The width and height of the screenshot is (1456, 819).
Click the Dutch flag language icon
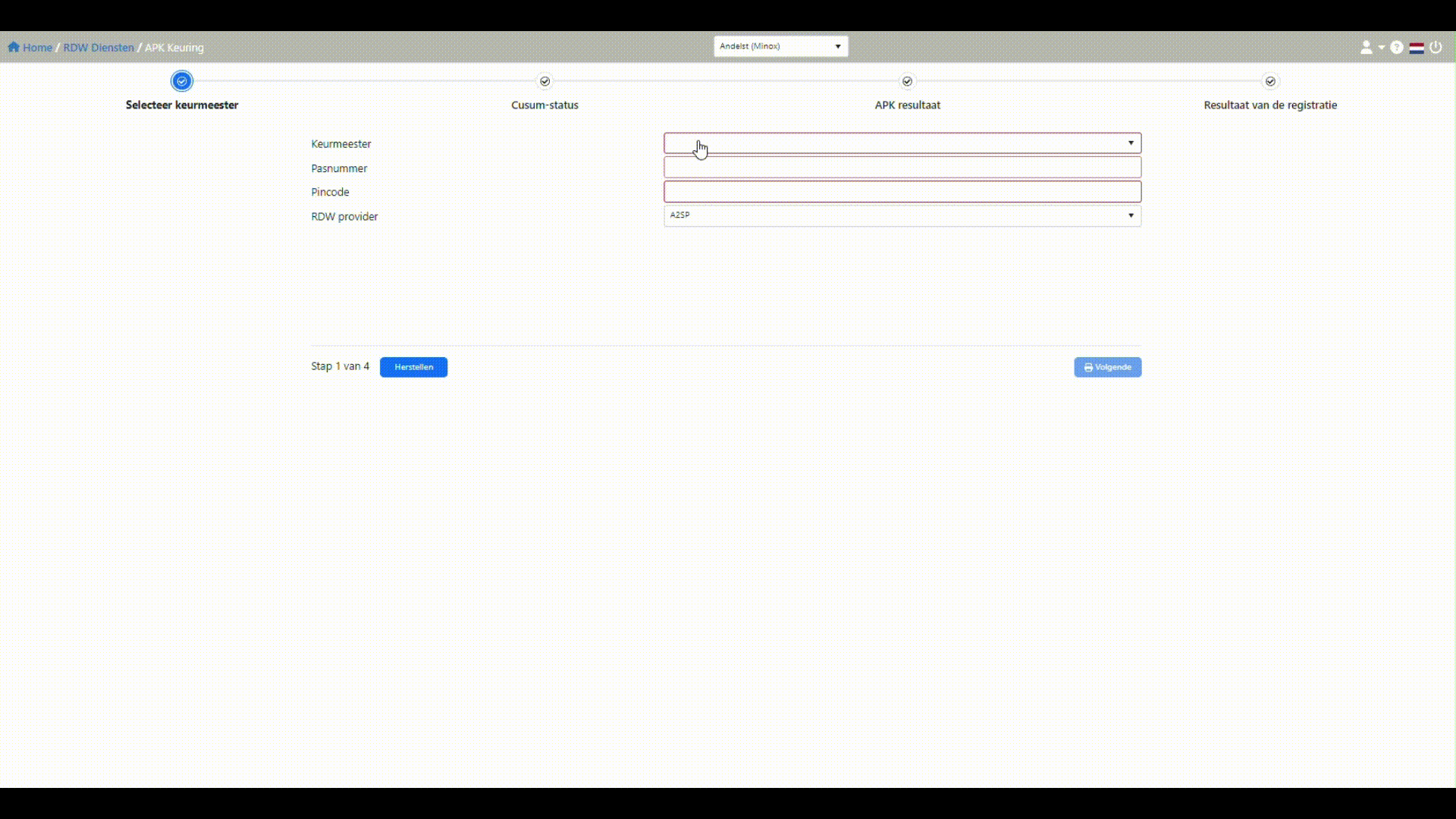click(x=1417, y=47)
